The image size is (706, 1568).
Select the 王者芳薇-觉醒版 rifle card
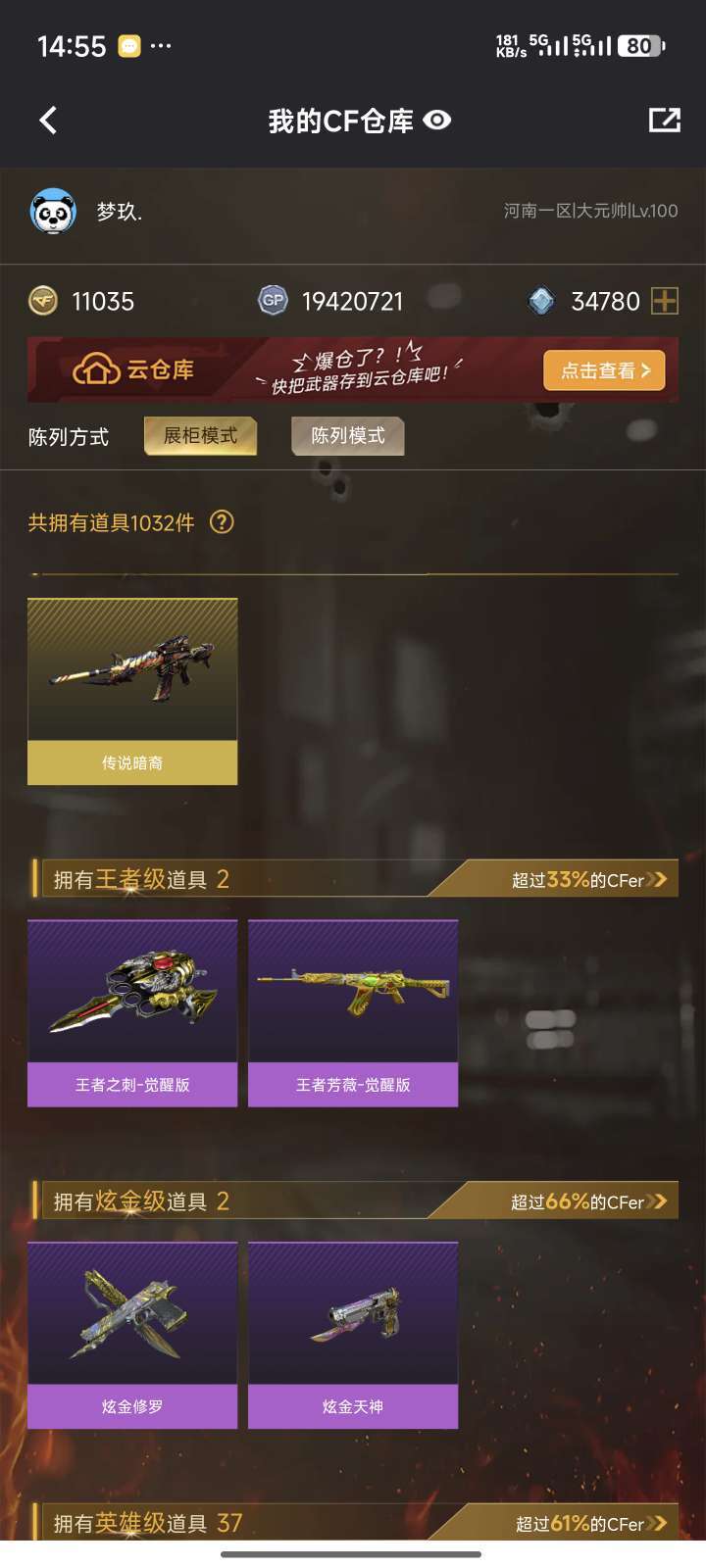click(353, 1013)
